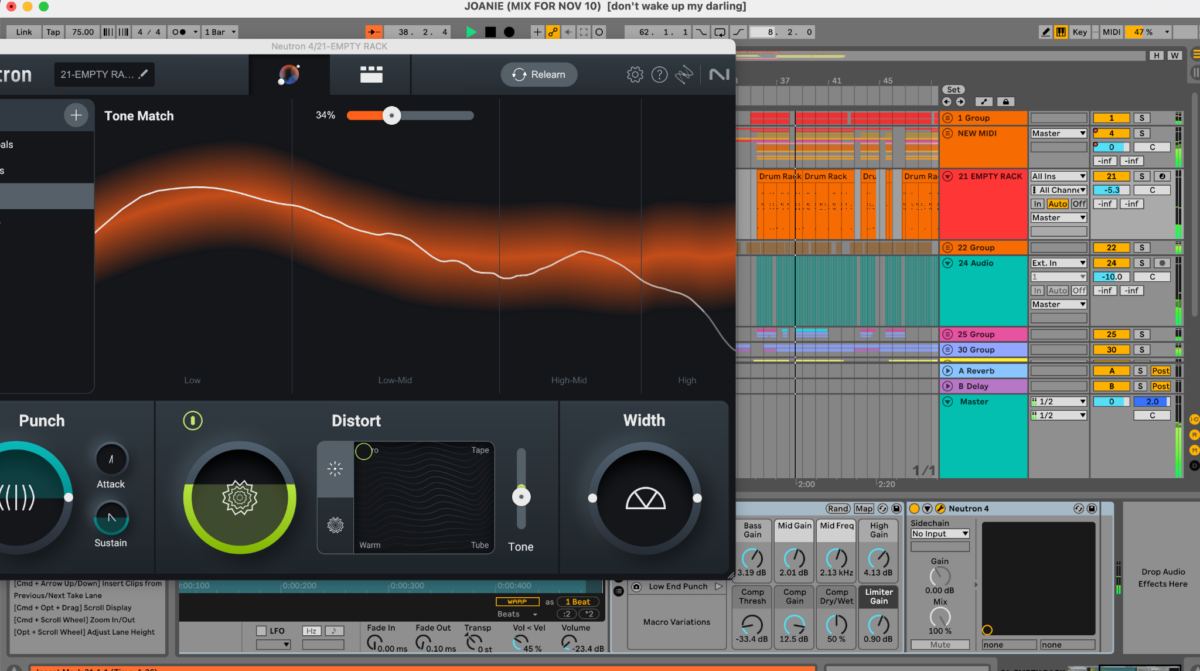
Task: Open Ext. In input dropdown on track 24
Action: (1059, 263)
